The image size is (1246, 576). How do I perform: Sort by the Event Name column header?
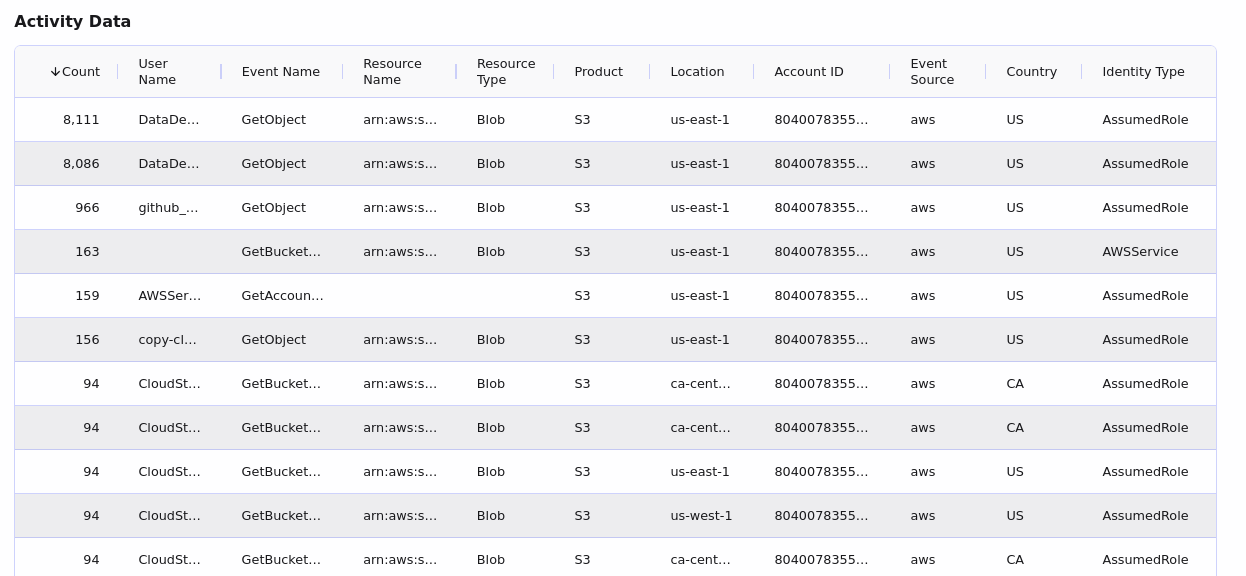coord(280,72)
